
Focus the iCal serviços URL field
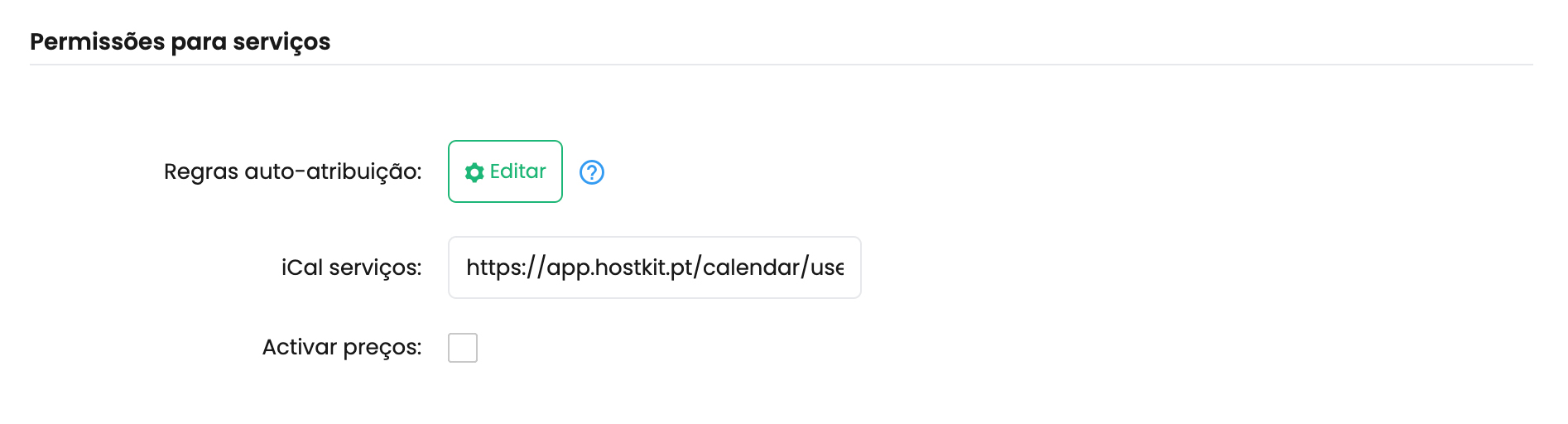[655, 267]
